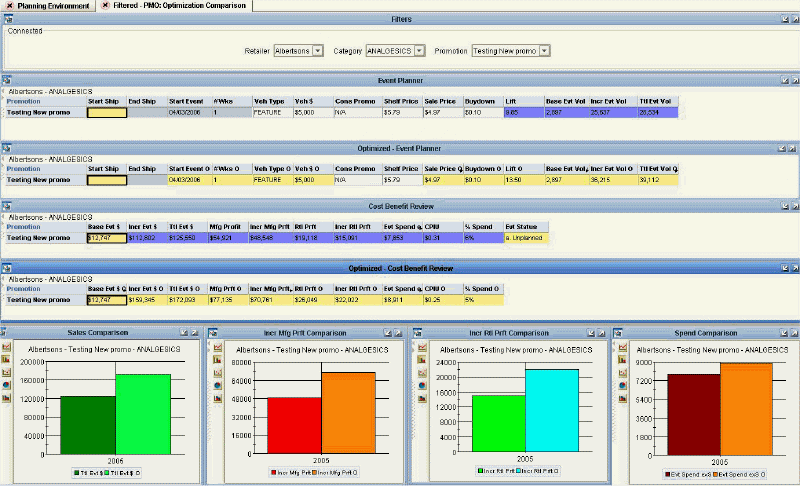Maximize the Filters panel
Image resolution: width=800 pixels, height=486 pixels.
point(795,19)
